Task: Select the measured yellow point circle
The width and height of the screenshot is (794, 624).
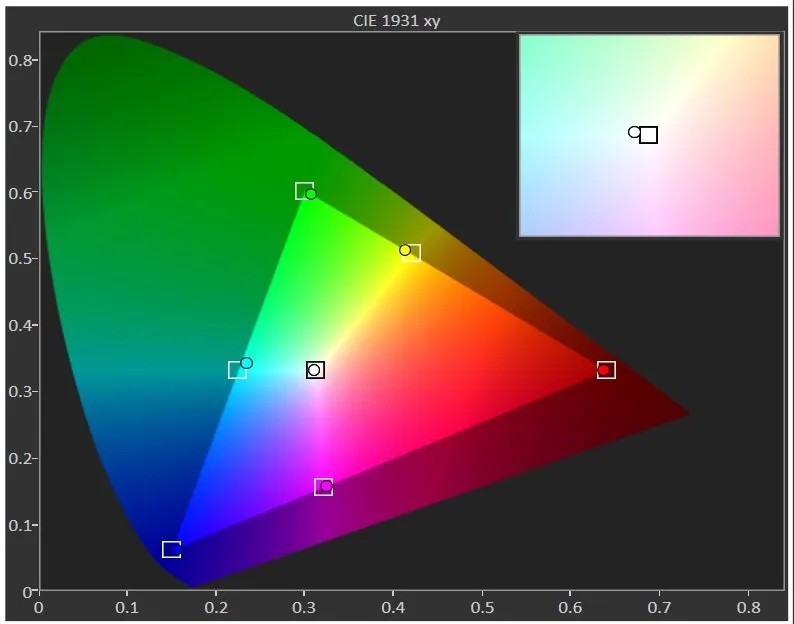Action: click(x=405, y=250)
